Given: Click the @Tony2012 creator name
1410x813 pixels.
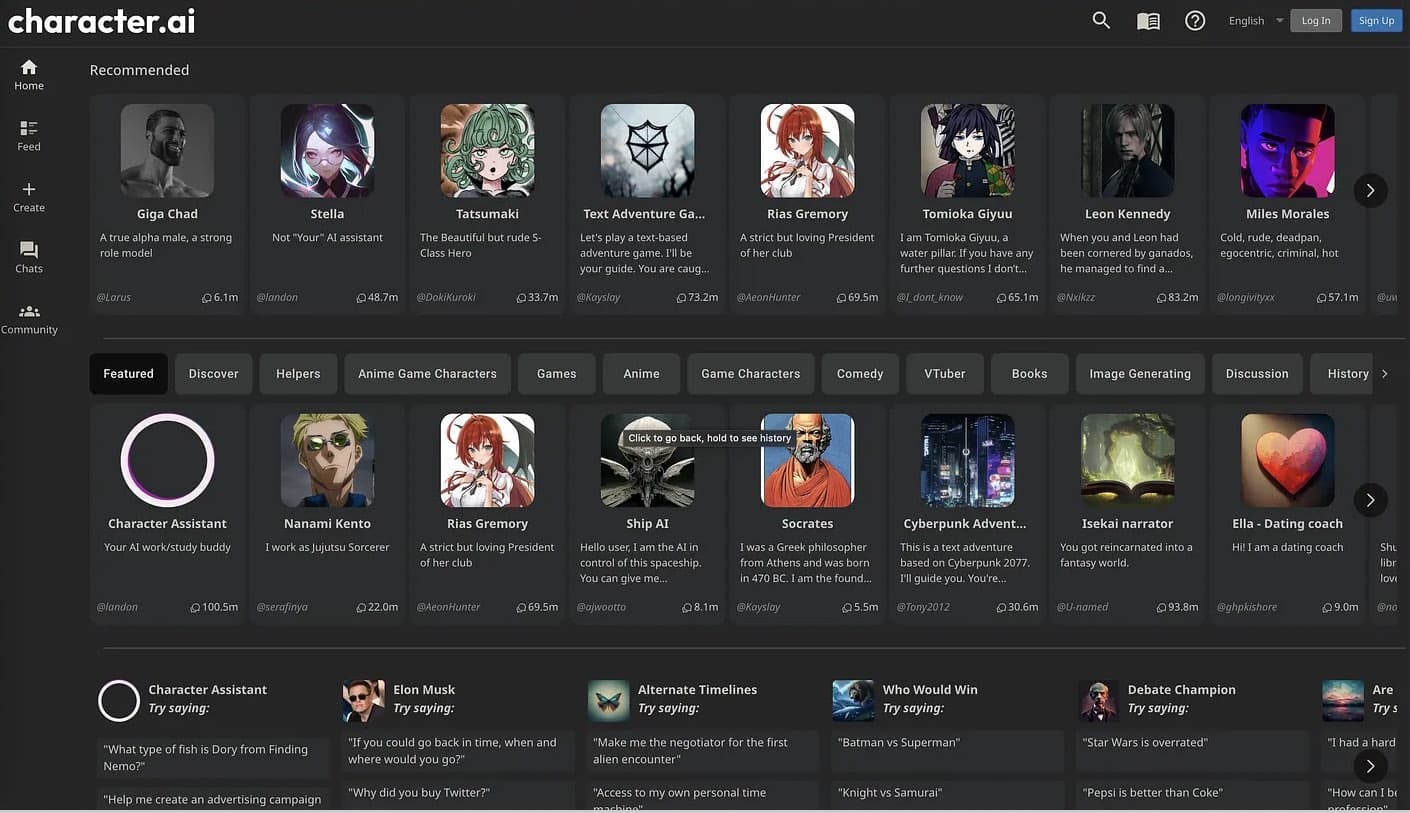Looking at the screenshot, I should pos(925,607).
